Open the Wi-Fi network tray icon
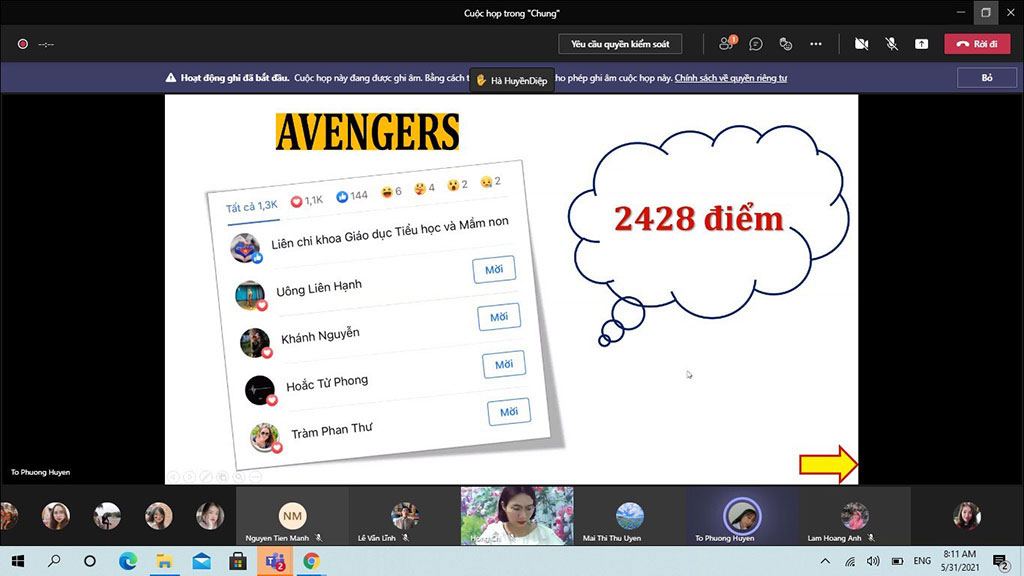This screenshot has height=576, width=1024. point(850,561)
